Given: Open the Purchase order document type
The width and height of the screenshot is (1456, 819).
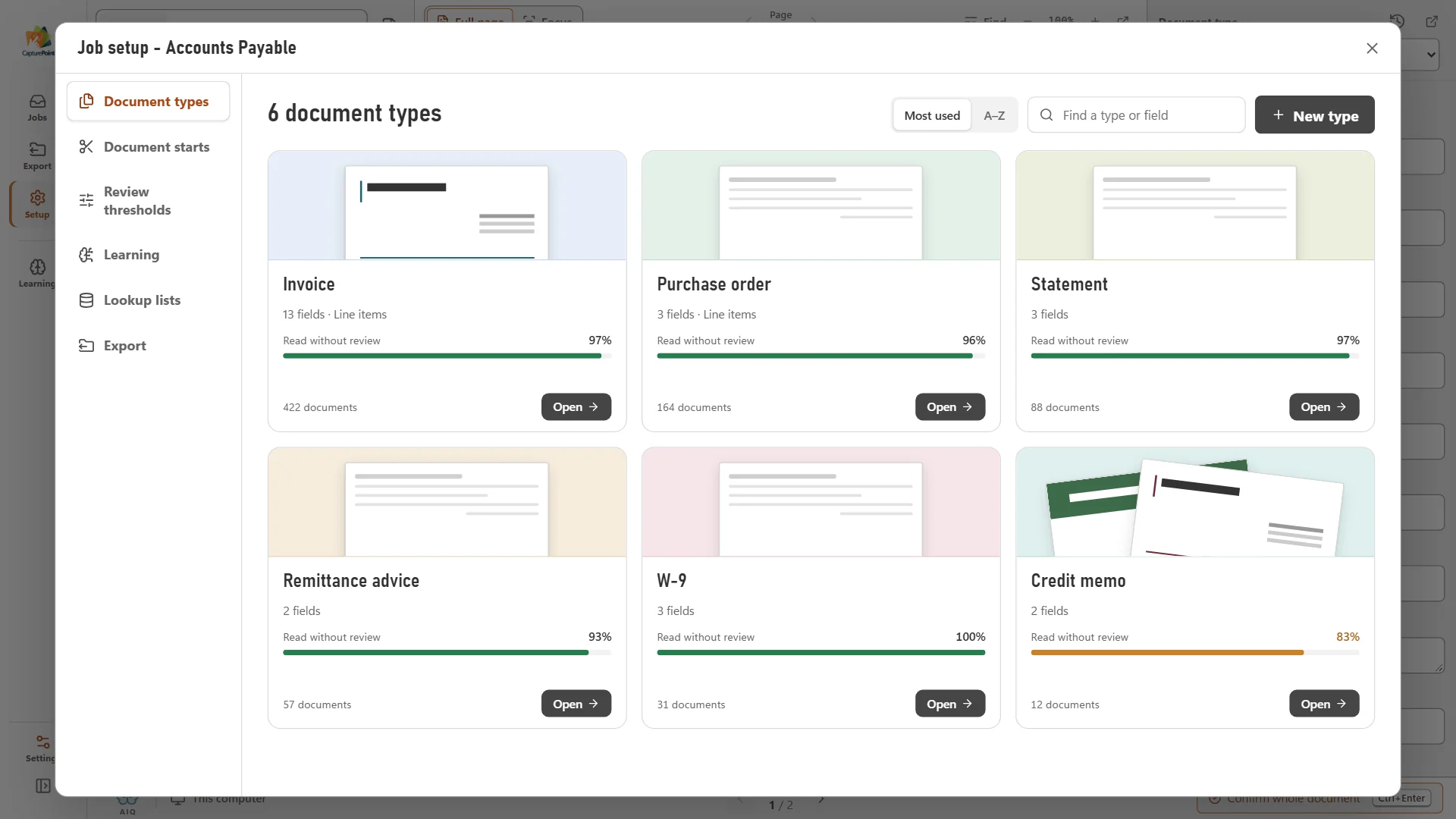Looking at the screenshot, I should click(950, 406).
